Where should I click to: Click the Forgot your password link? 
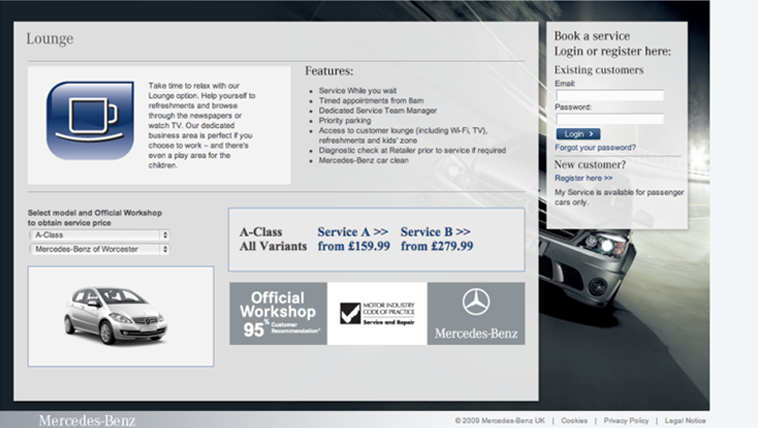pos(595,147)
